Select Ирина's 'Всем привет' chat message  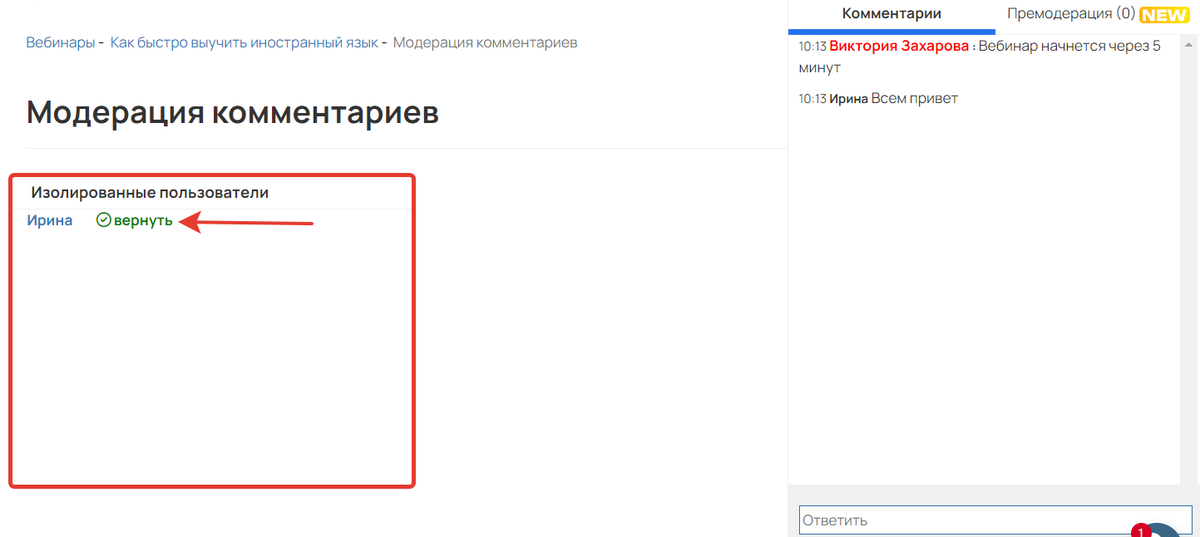914,98
